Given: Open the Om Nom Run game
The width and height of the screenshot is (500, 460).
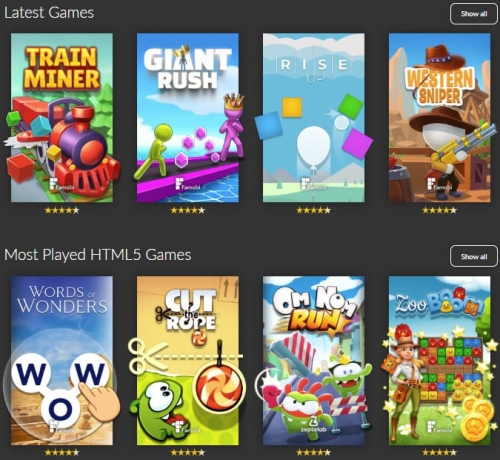Looking at the screenshot, I should click(314, 360).
